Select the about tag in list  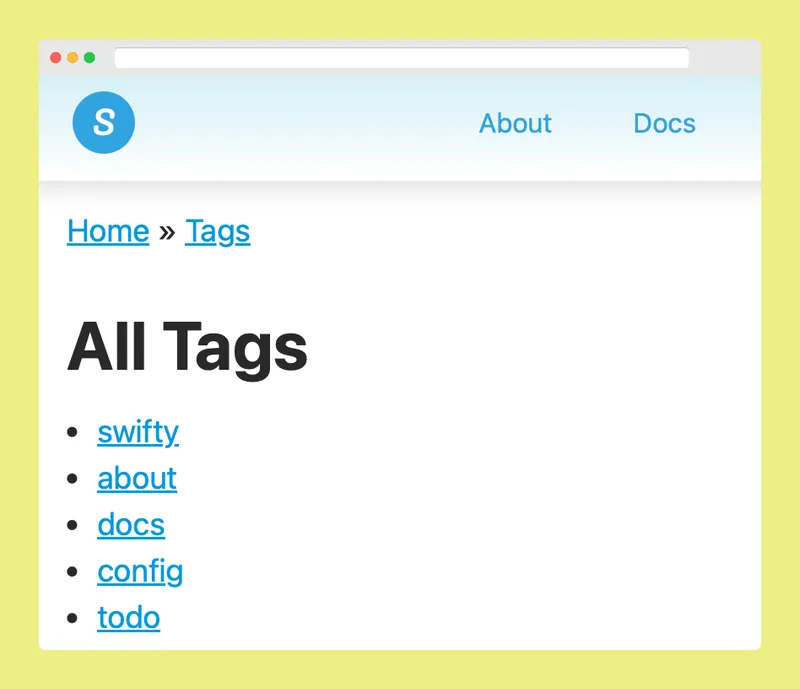coord(137,478)
